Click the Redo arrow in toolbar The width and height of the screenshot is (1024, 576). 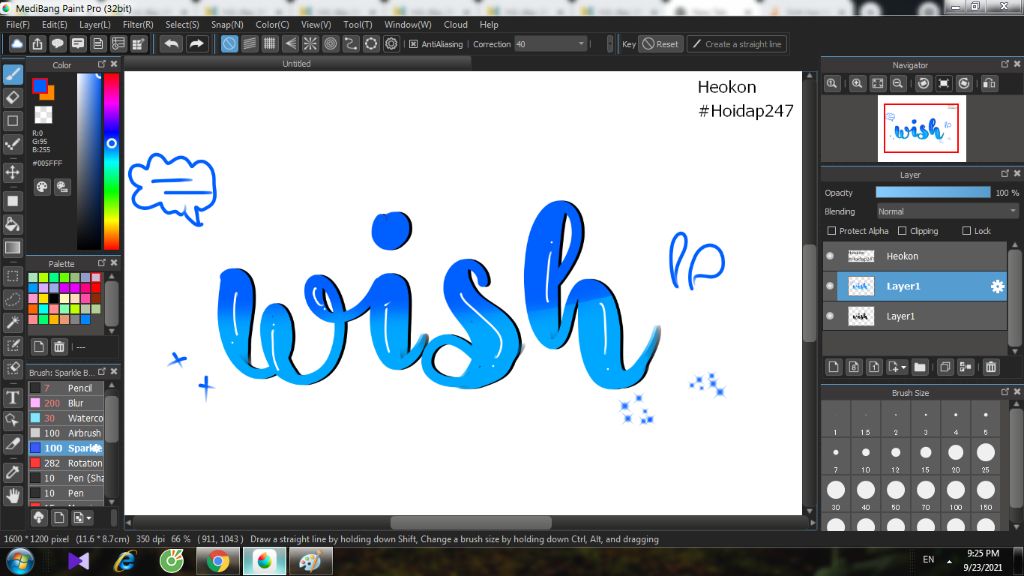coord(196,44)
